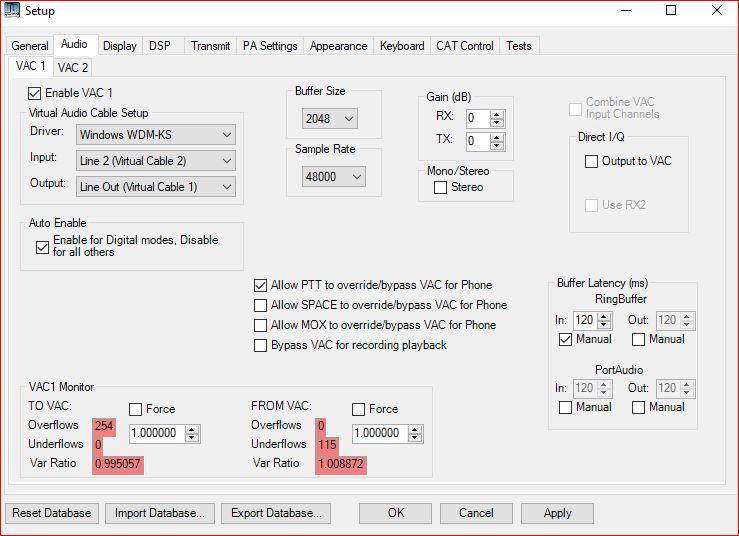Open the Sample Rate dropdown
739x536 pixels.
click(x=334, y=177)
